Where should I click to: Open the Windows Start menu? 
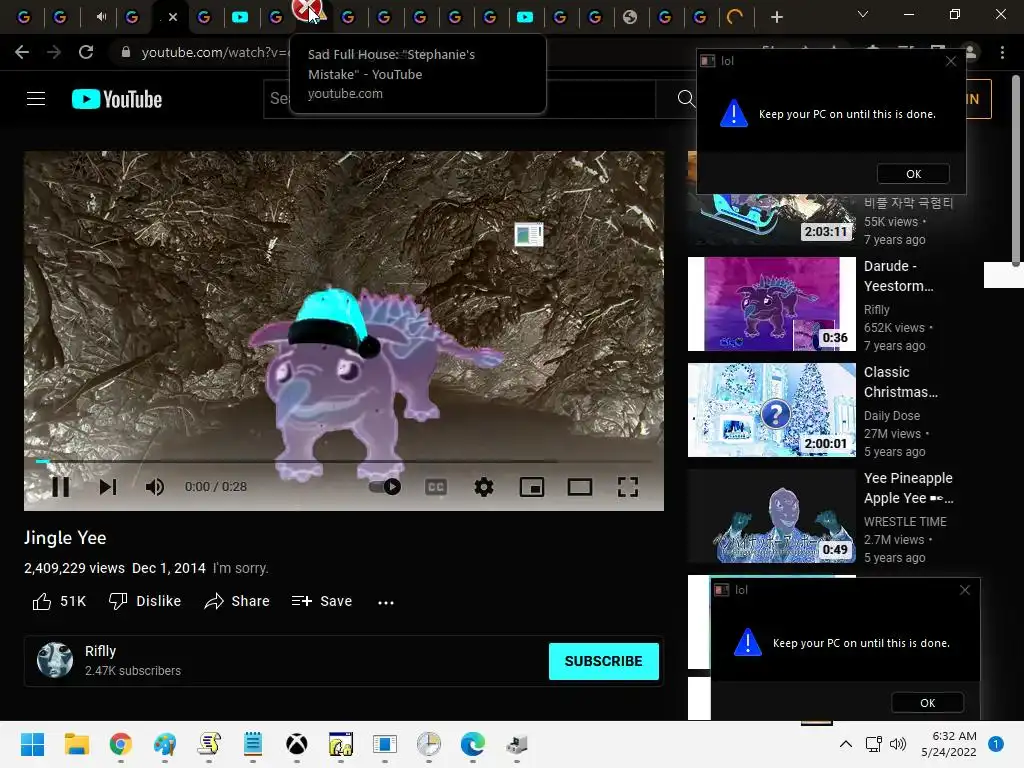pos(32,744)
